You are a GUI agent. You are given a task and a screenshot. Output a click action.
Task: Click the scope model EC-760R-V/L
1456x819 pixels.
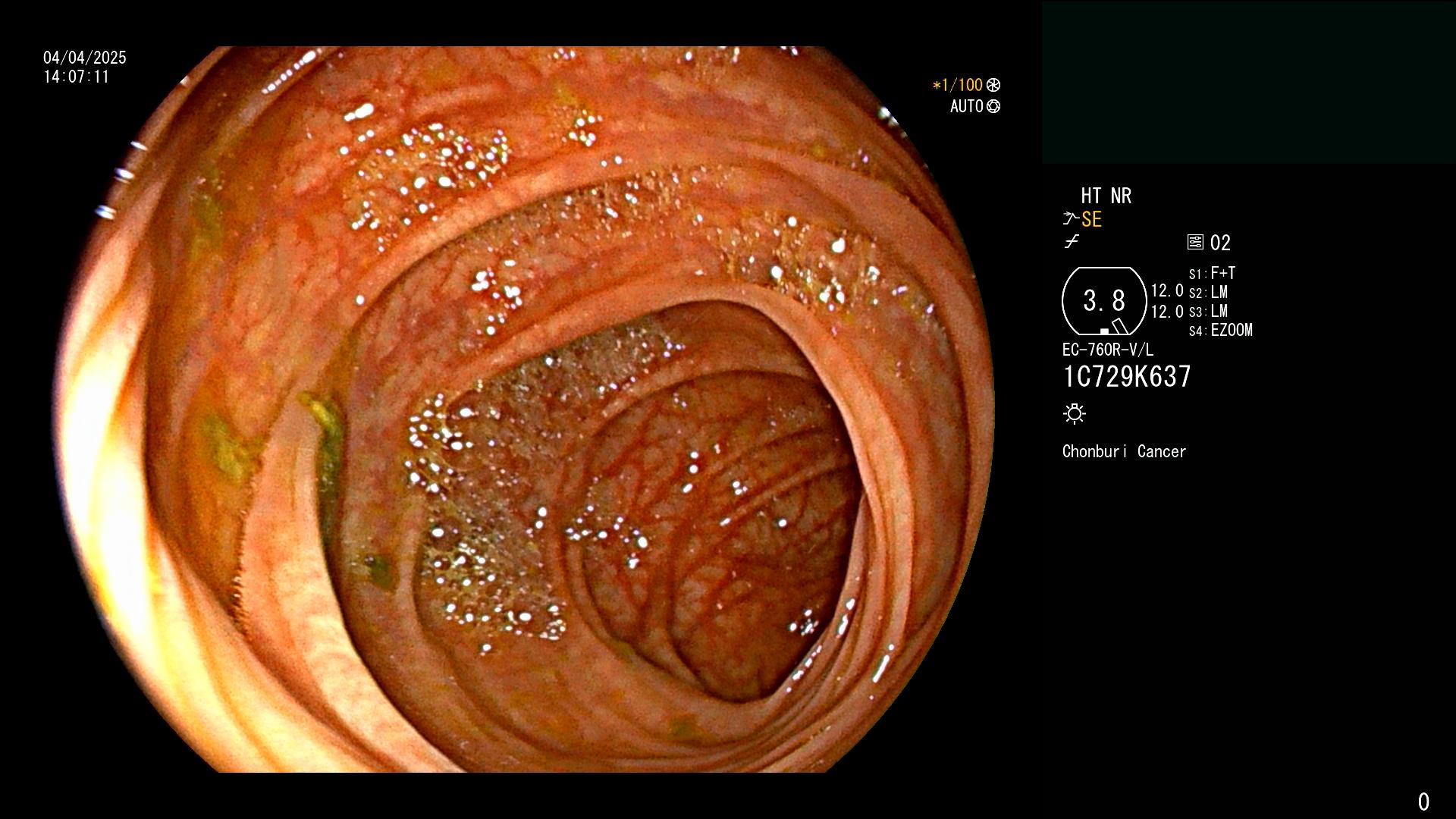click(x=1108, y=350)
